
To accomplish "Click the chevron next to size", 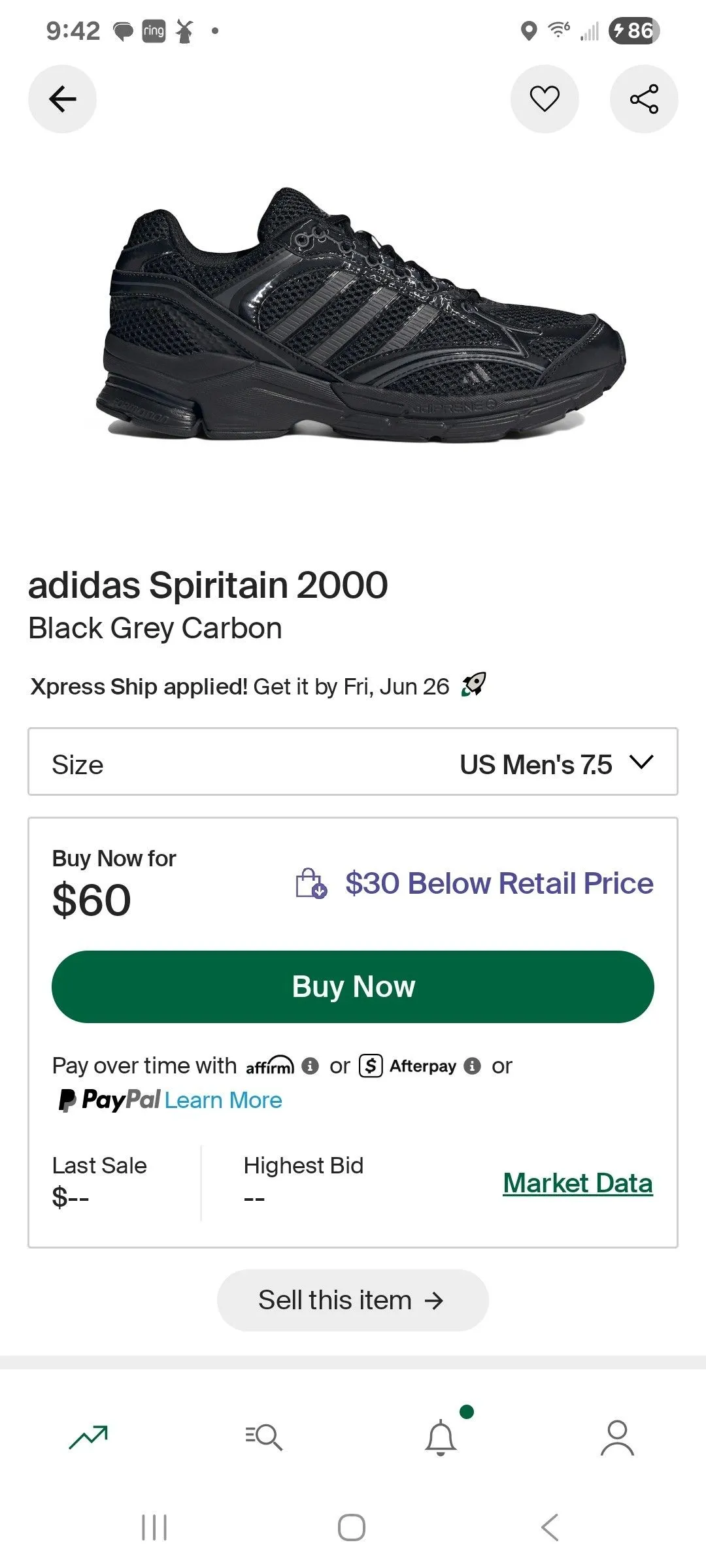I will point(641,762).
